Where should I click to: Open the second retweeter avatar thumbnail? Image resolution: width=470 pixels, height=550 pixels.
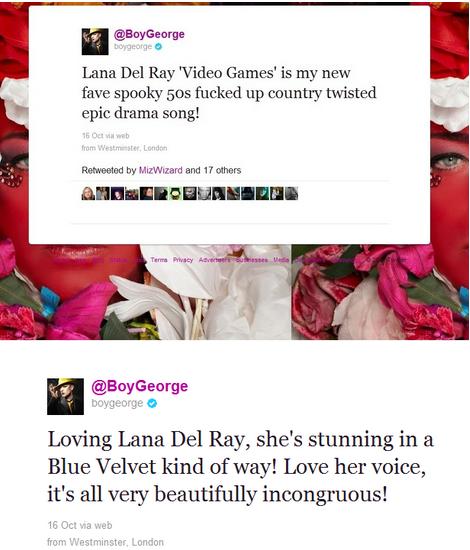coord(103,193)
